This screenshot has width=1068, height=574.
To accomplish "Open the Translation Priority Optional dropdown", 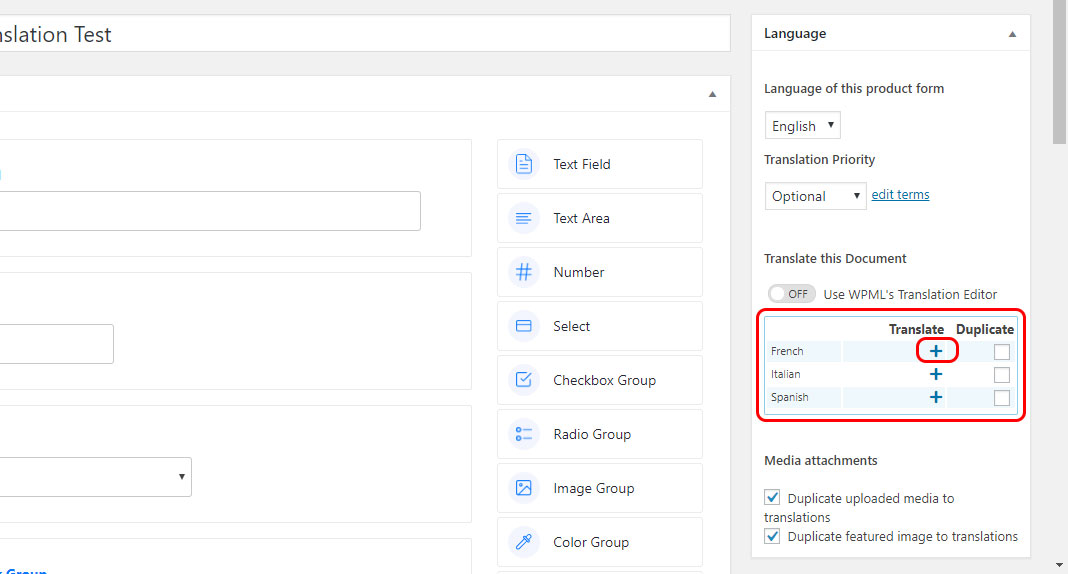I will tap(815, 196).
